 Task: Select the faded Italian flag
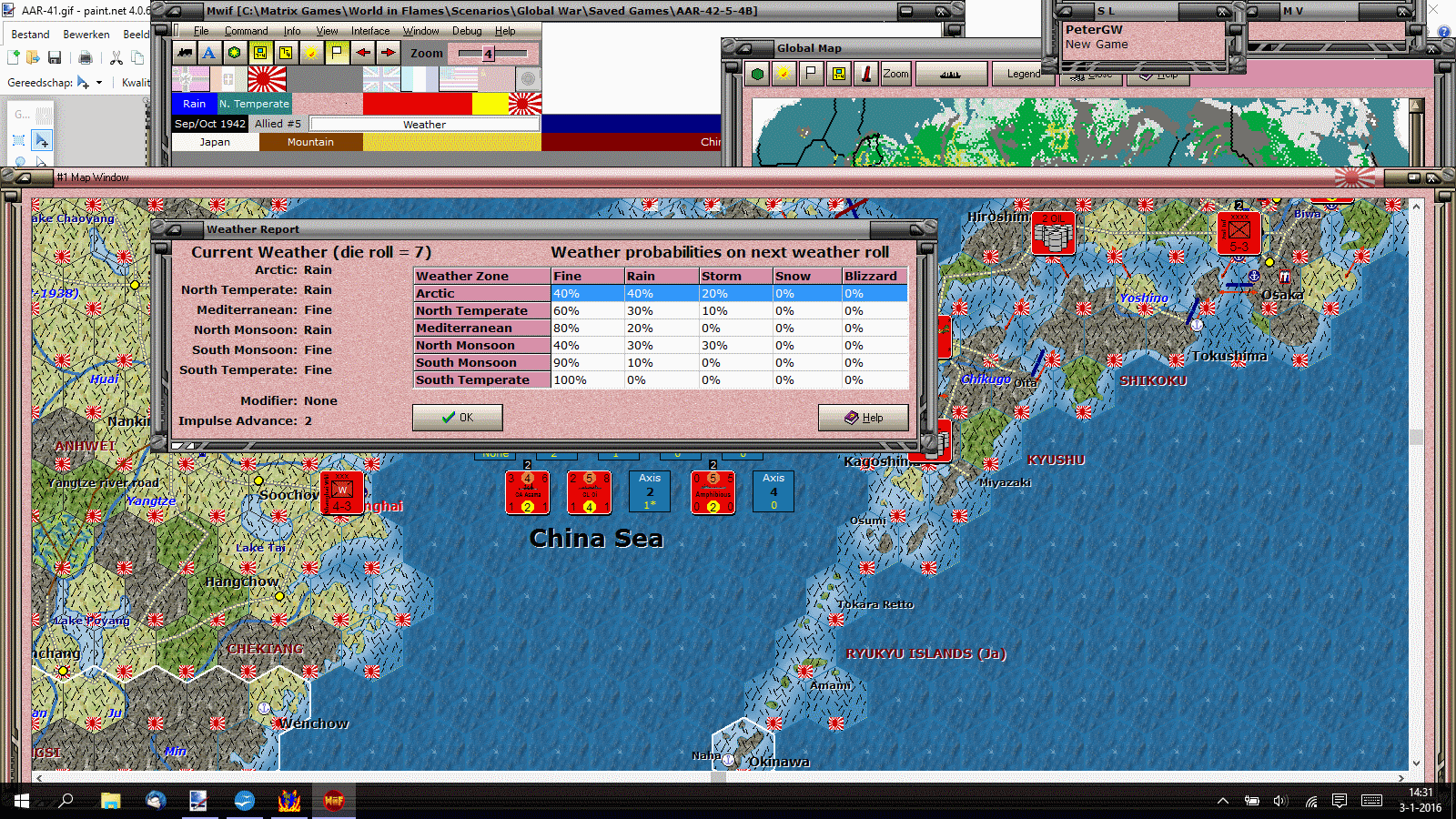[x=228, y=79]
